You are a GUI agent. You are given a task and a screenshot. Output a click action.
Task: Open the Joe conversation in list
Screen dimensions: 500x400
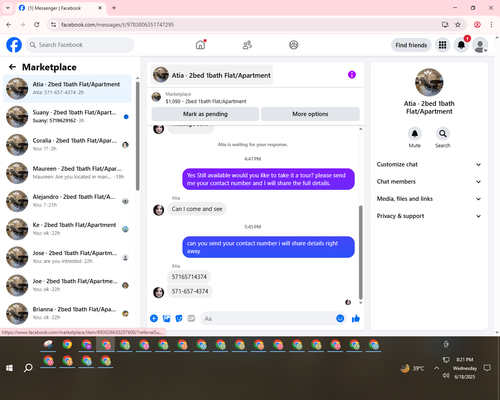pyautogui.click(x=67, y=285)
